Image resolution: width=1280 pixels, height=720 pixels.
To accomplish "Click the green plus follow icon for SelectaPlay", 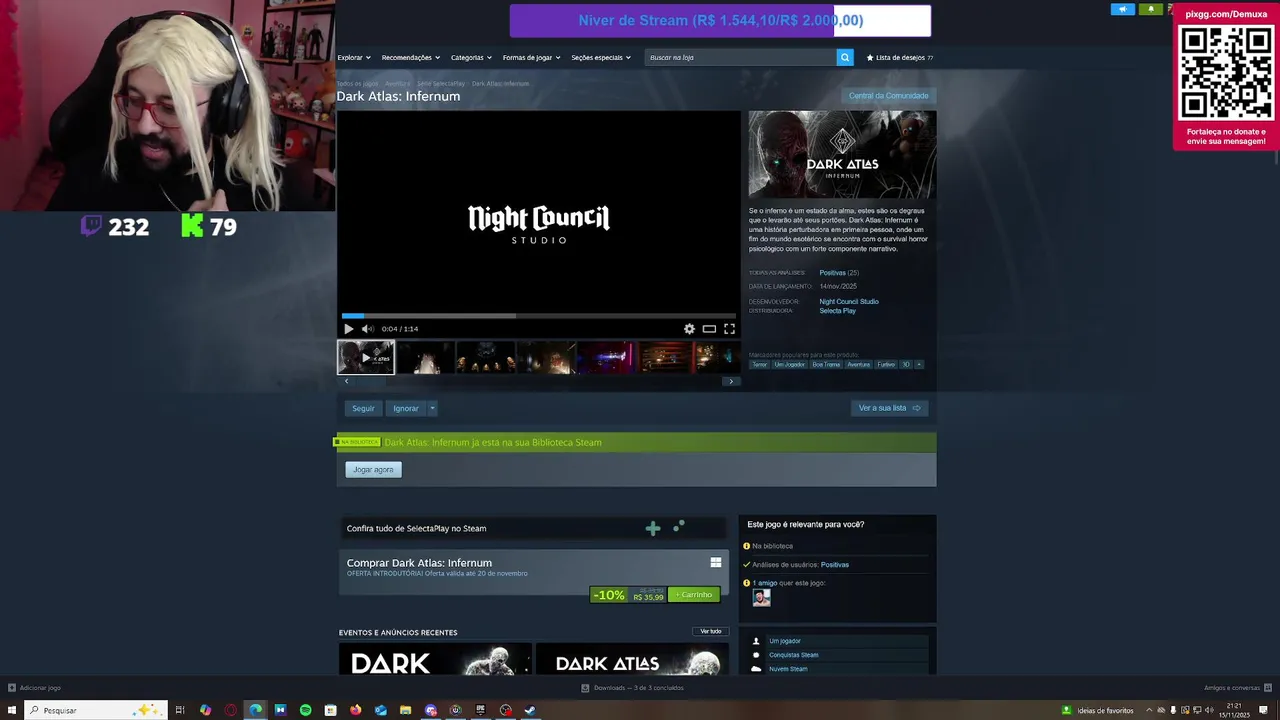I will pyautogui.click(x=653, y=529).
